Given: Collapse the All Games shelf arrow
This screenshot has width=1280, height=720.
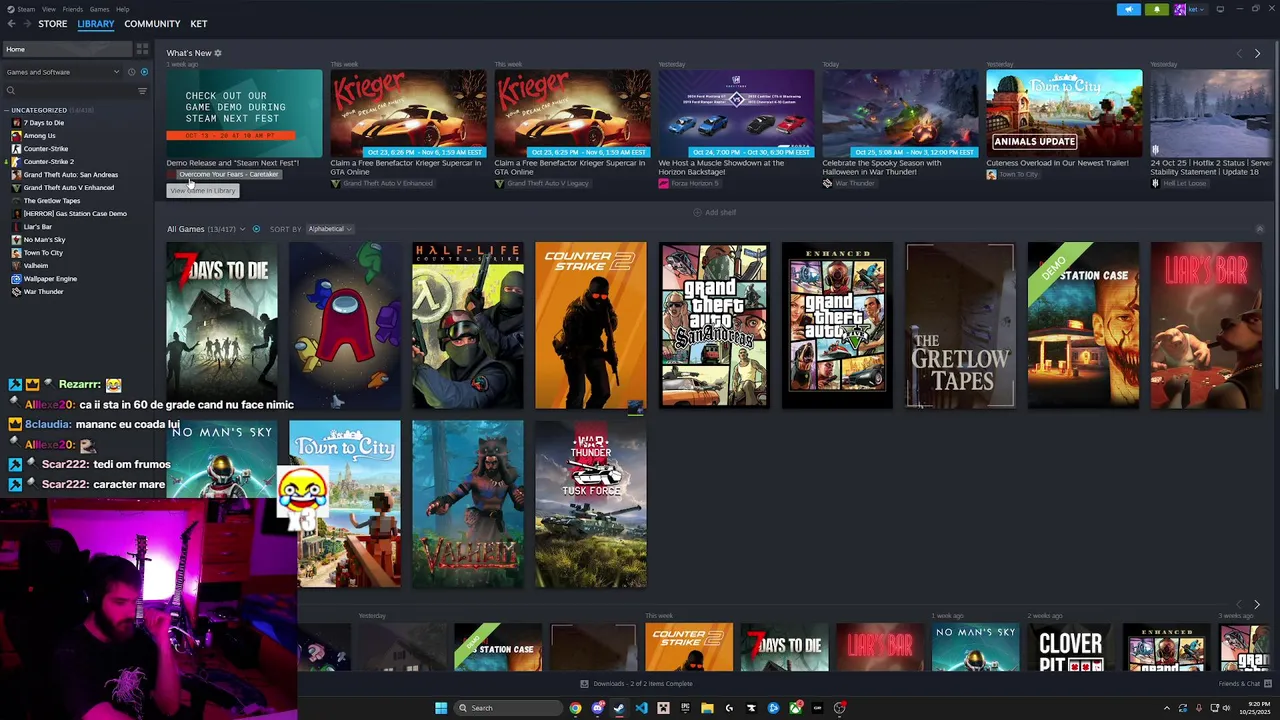Looking at the screenshot, I should 1259,229.
